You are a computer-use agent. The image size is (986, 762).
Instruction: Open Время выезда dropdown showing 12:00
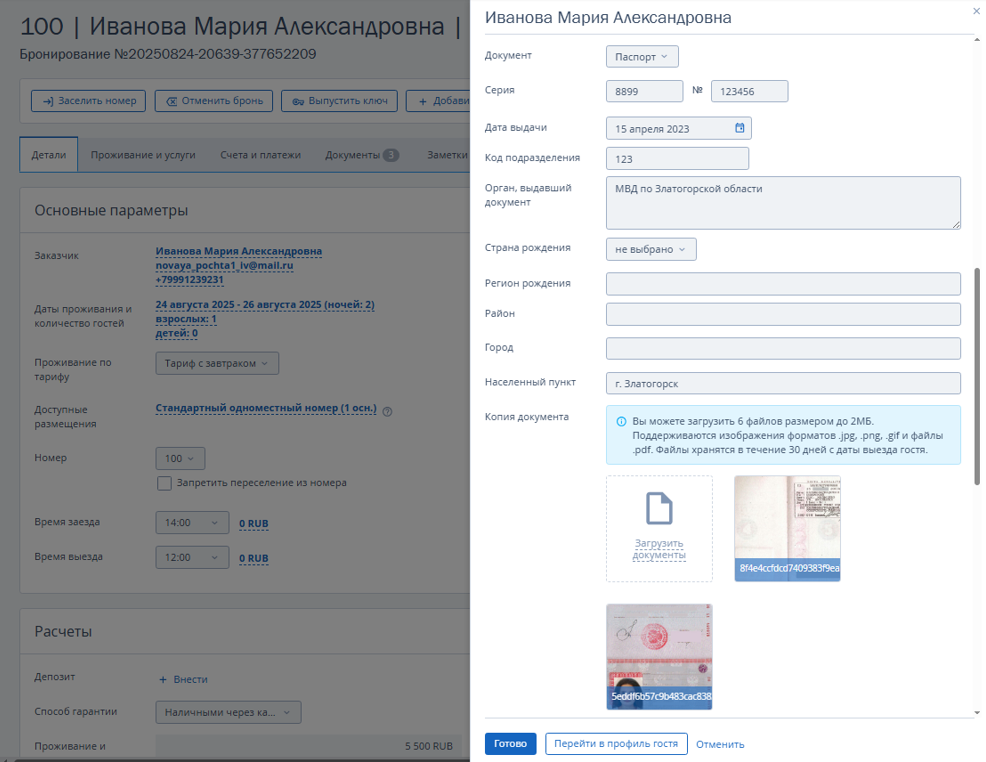click(x=192, y=558)
